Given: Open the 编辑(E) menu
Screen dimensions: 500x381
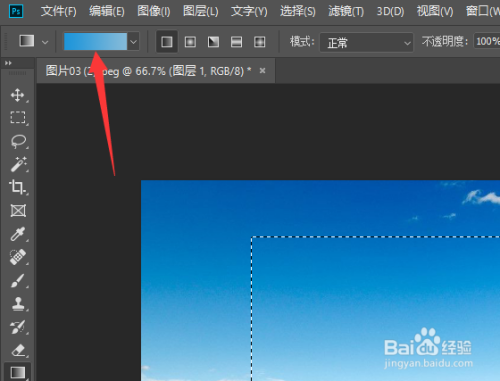Looking at the screenshot, I should pos(107,12).
